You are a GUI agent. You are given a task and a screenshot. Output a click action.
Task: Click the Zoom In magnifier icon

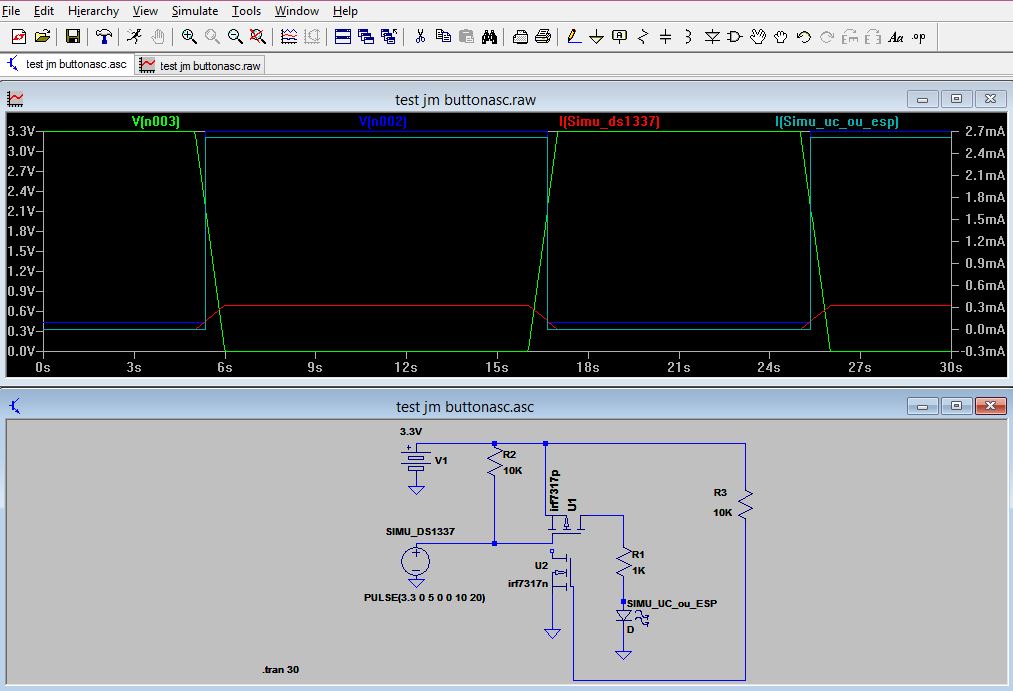(189, 37)
